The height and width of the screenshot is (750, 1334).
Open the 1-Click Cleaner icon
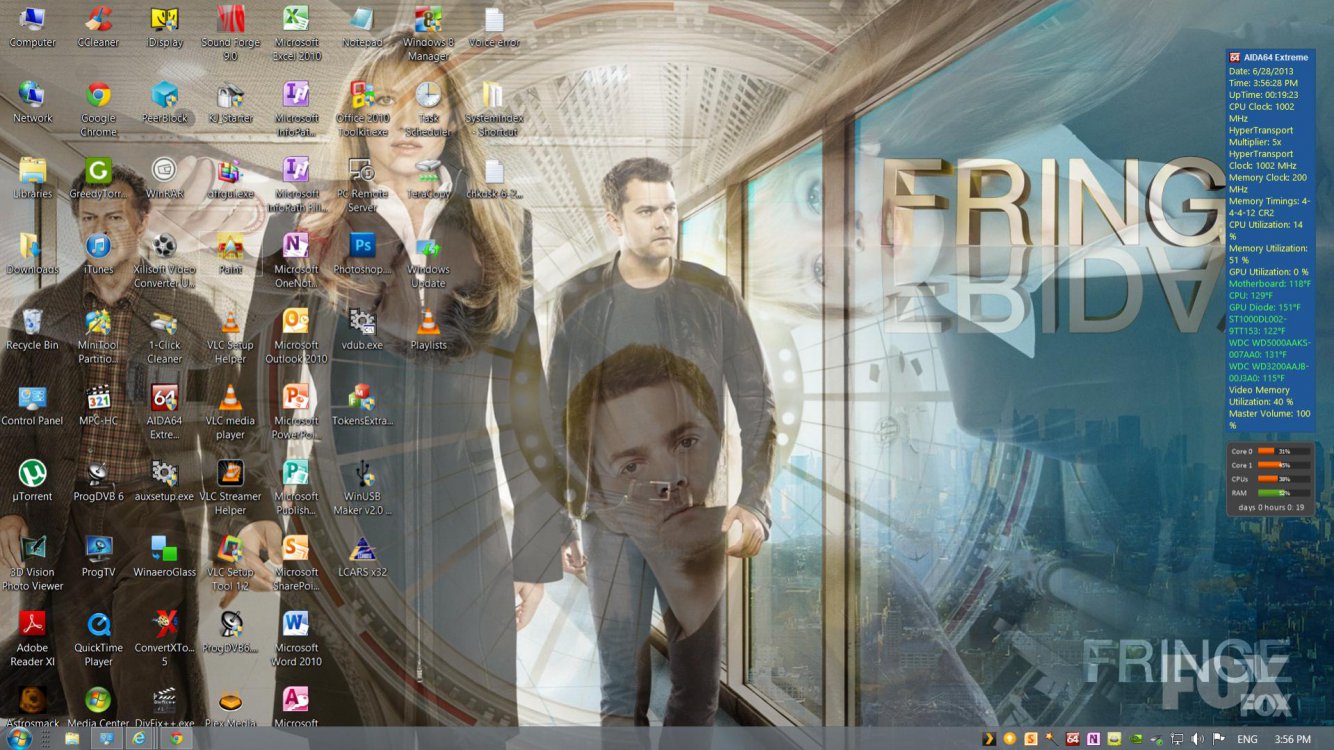coord(165,337)
